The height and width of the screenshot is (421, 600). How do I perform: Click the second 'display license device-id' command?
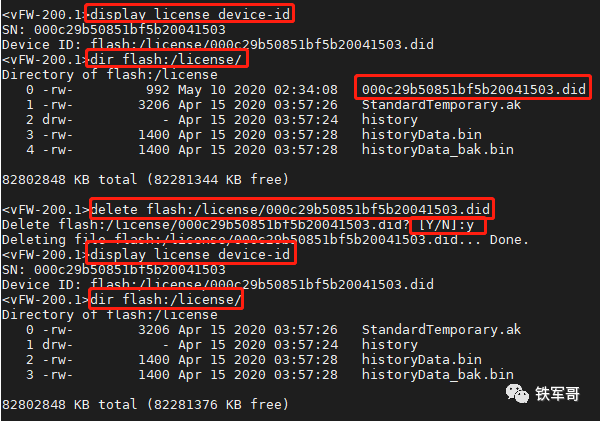pos(190,255)
